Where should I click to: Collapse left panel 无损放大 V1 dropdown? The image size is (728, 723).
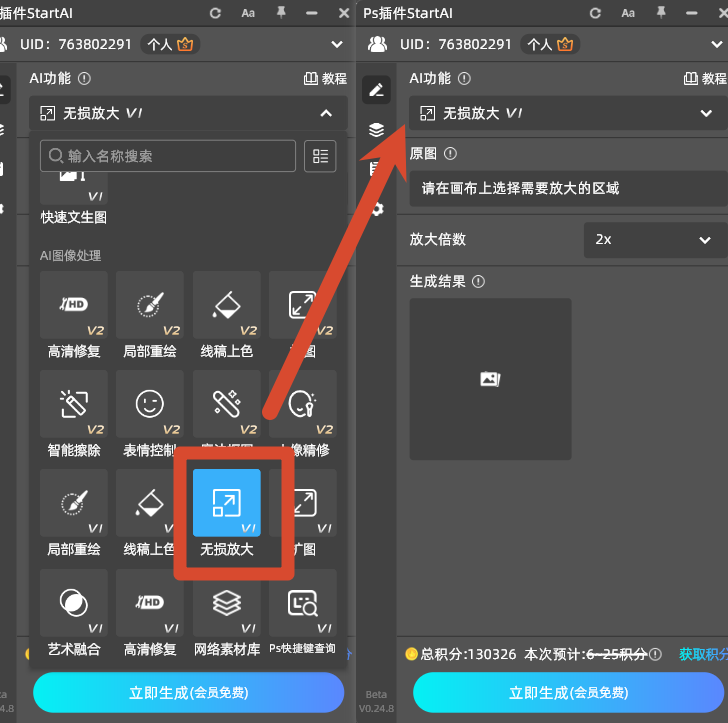326,113
